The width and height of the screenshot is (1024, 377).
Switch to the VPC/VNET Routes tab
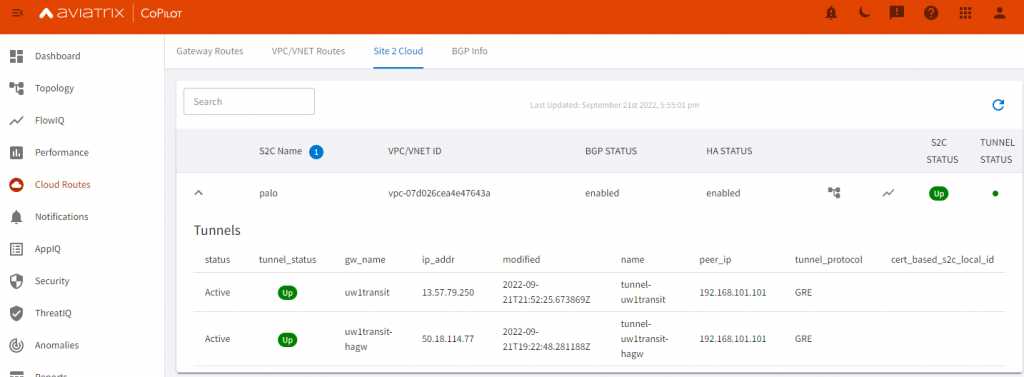point(308,51)
